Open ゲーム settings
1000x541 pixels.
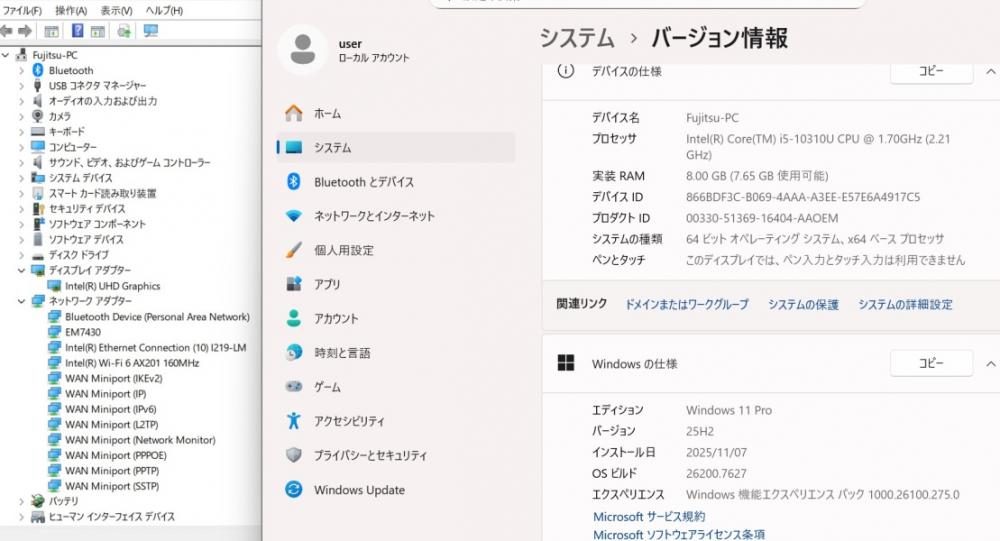tap(395, 387)
